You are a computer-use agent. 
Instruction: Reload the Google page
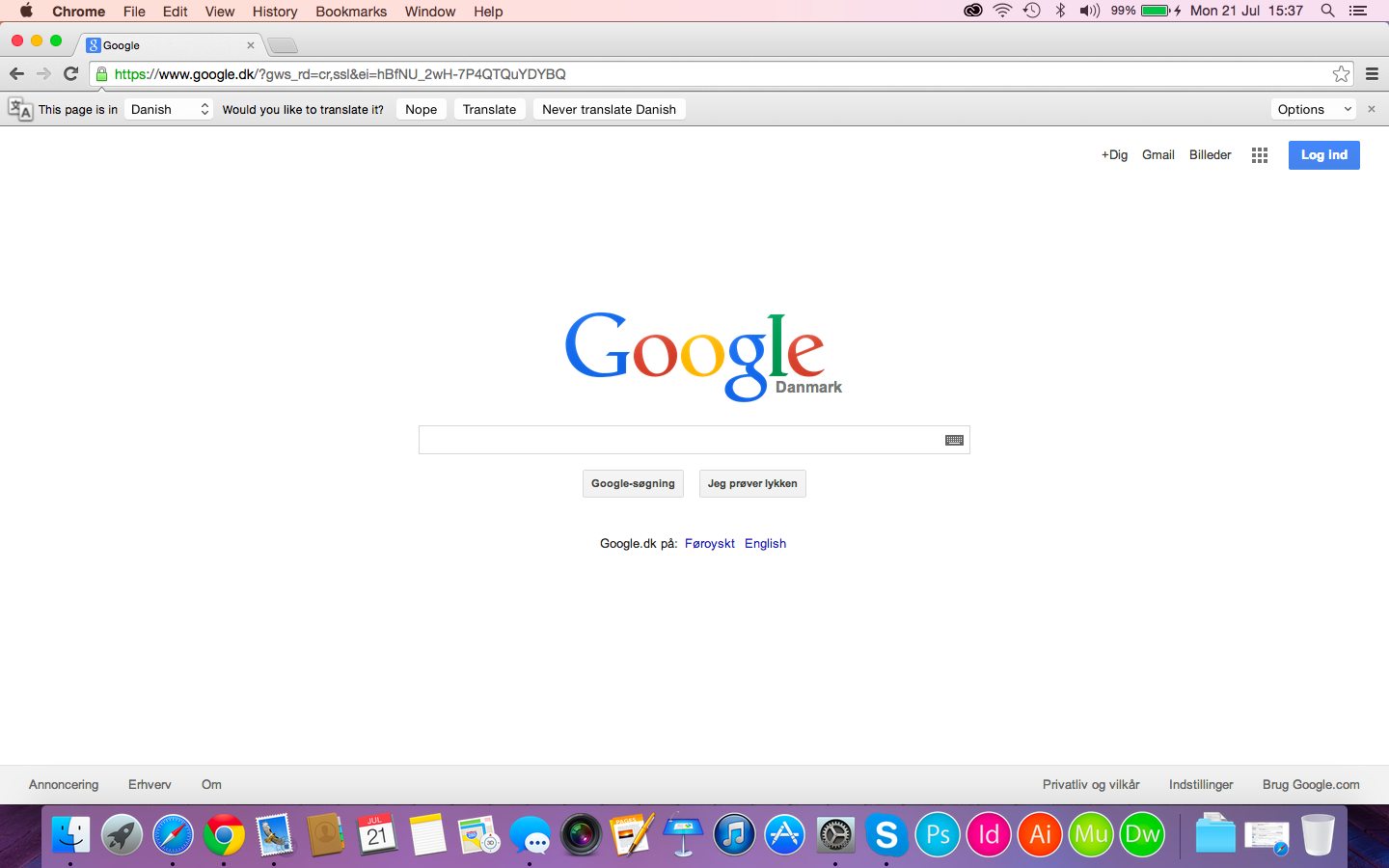point(70,73)
